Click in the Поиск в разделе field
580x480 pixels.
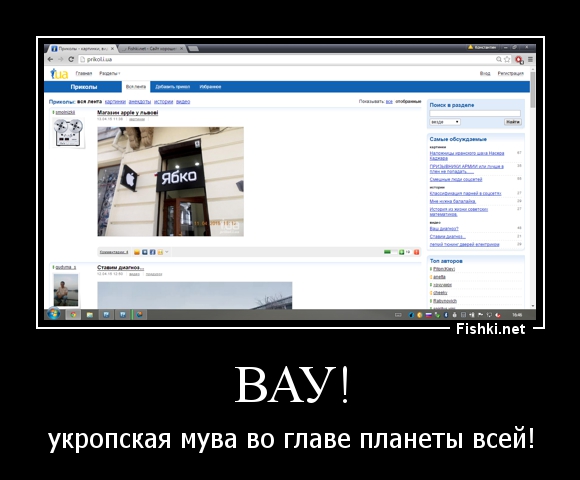tap(475, 113)
